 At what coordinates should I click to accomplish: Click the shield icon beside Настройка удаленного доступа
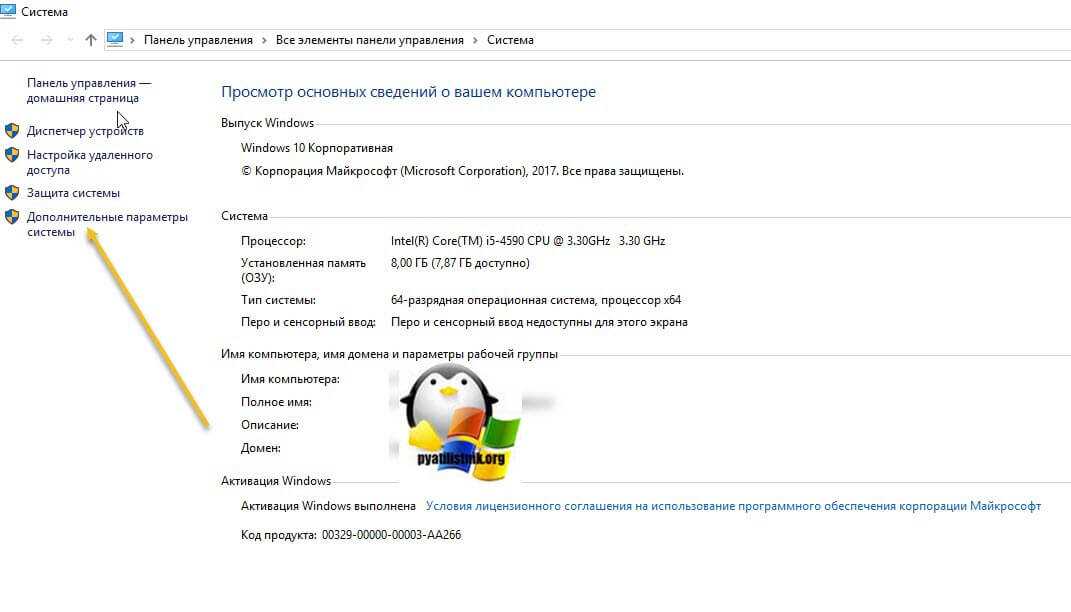pos(12,155)
